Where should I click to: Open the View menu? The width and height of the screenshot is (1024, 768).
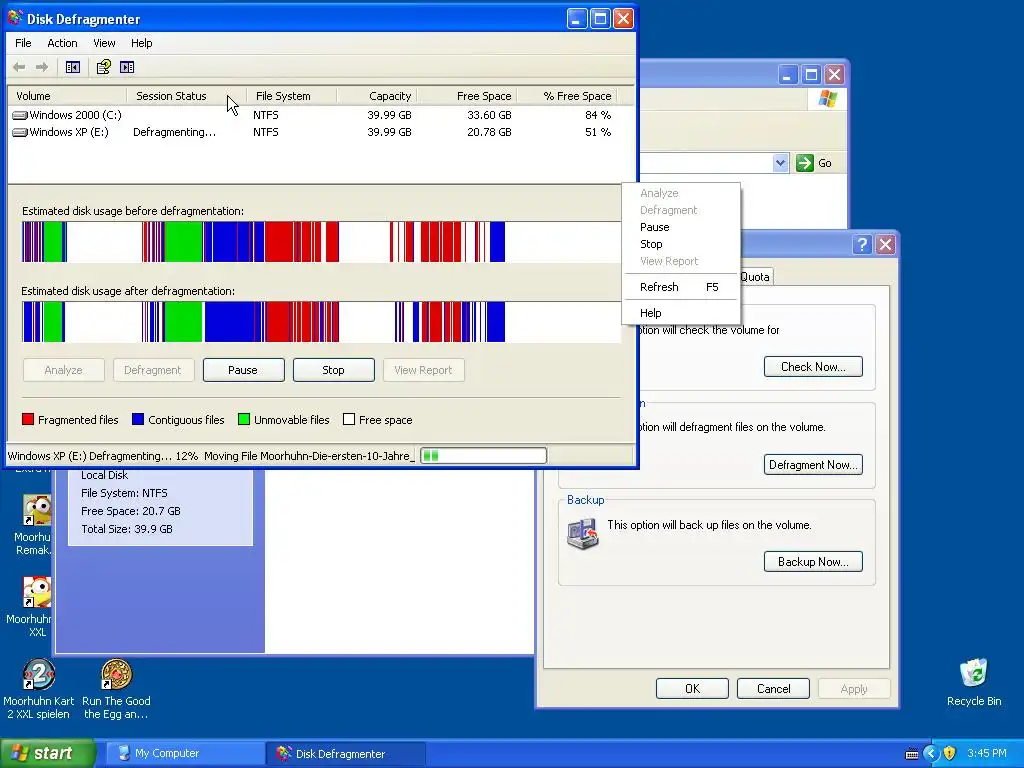[104, 43]
